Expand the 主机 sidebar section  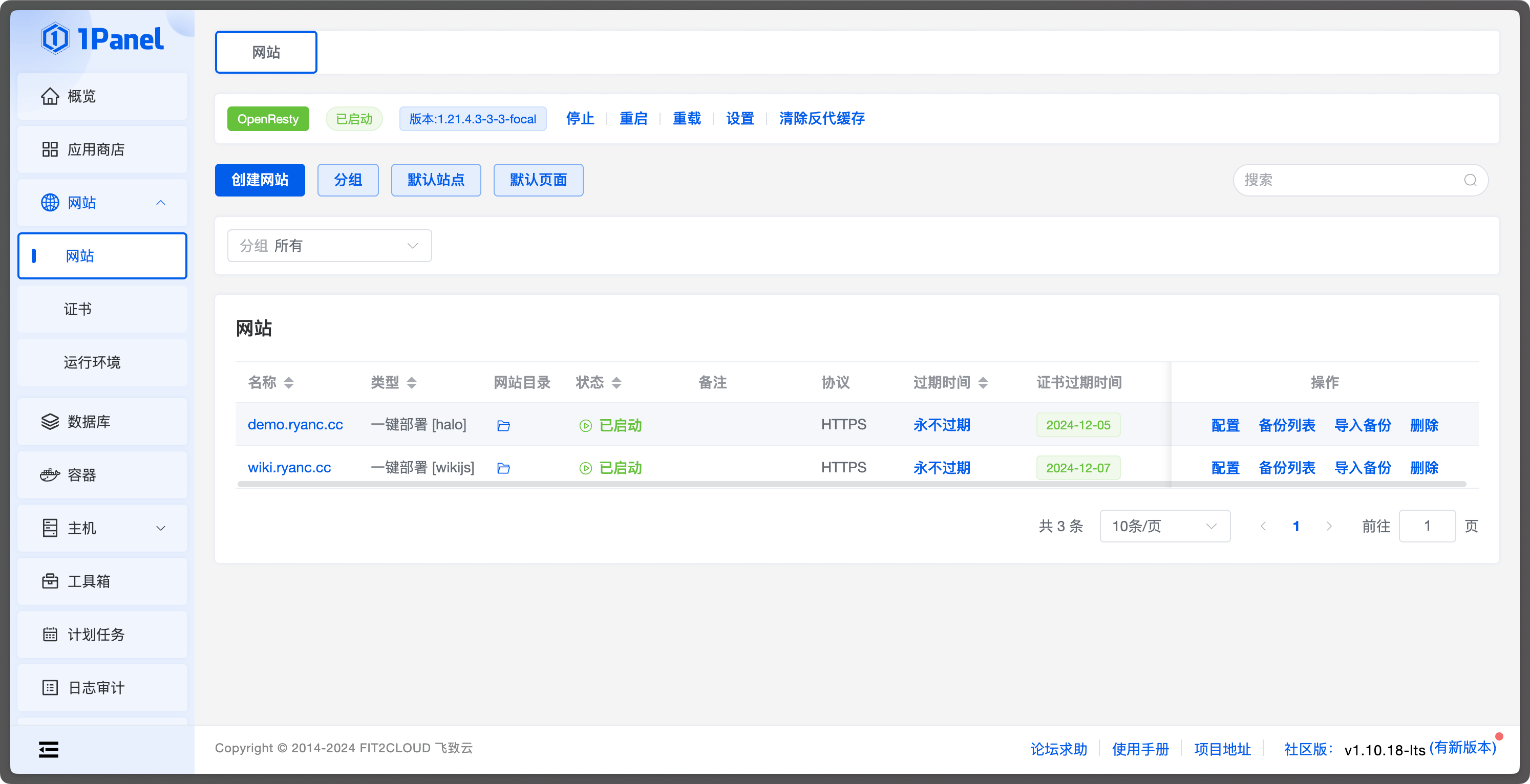click(x=160, y=528)
